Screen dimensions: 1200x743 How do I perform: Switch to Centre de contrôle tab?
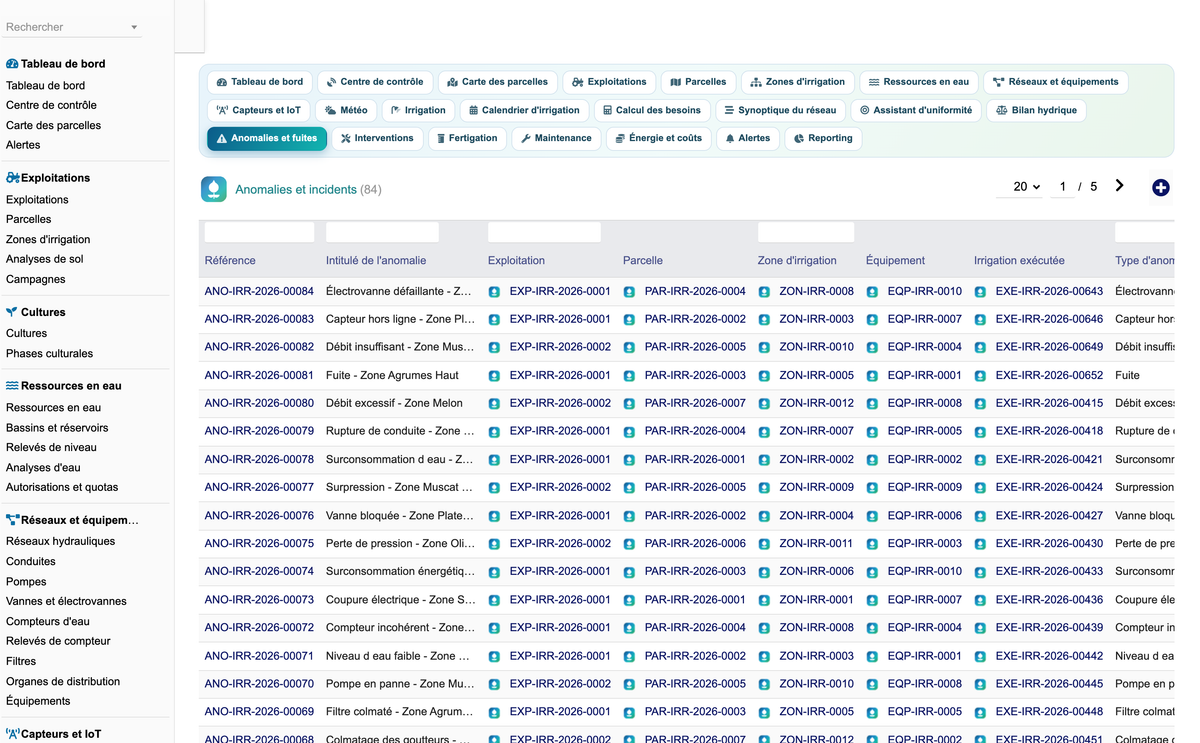tap(375, 82)
